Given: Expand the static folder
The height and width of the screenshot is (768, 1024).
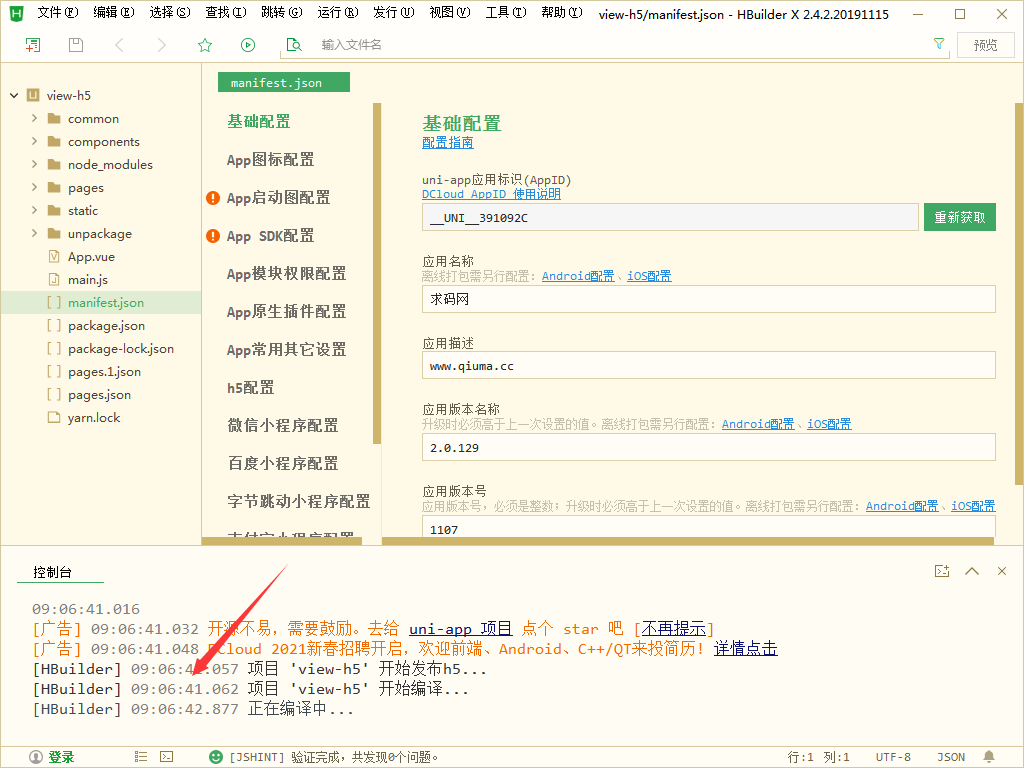Looking at the screenshot, I should tap(35, 210).
